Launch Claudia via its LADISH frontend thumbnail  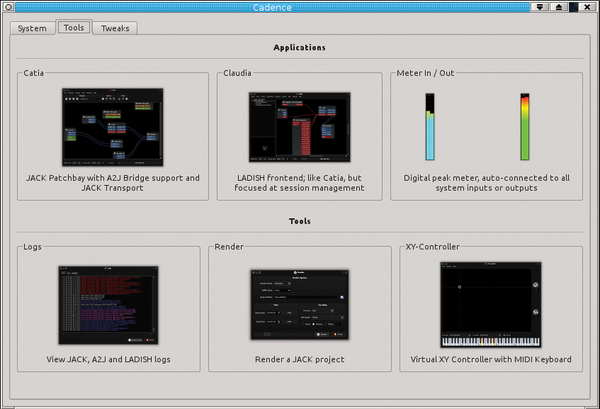click(x=300, y=127)
